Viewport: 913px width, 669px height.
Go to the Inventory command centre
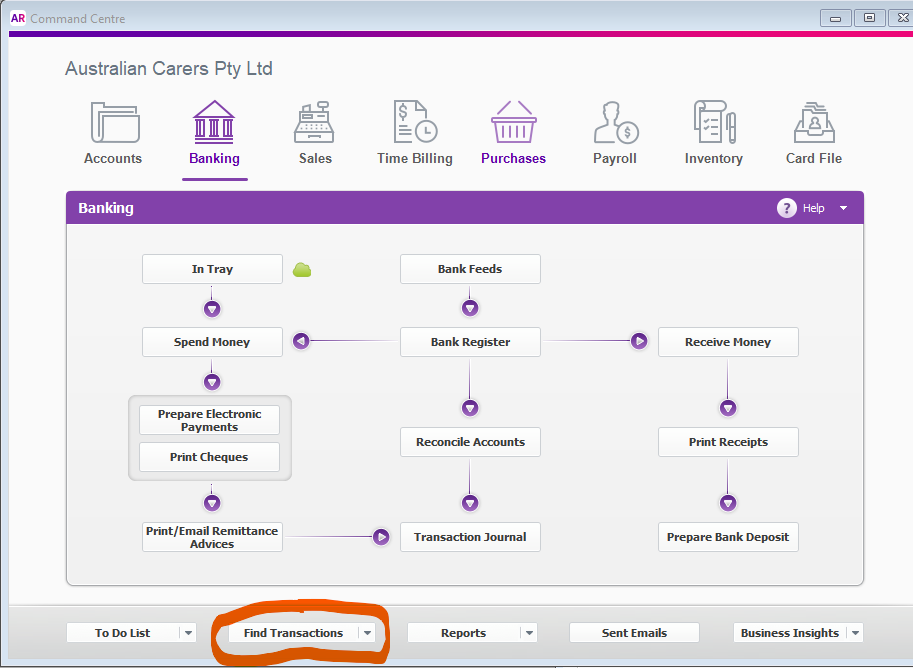click(x=712, y=131)
